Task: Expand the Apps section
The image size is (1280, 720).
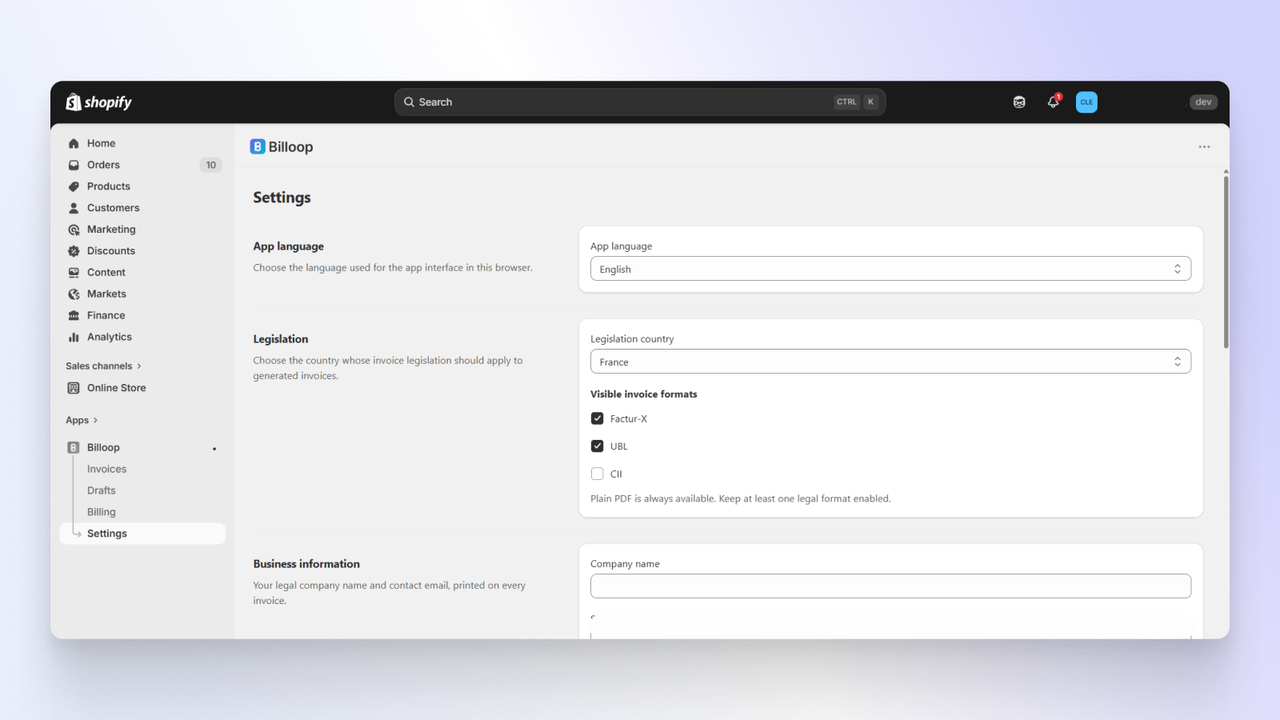Action: click(x=82, y=420)
